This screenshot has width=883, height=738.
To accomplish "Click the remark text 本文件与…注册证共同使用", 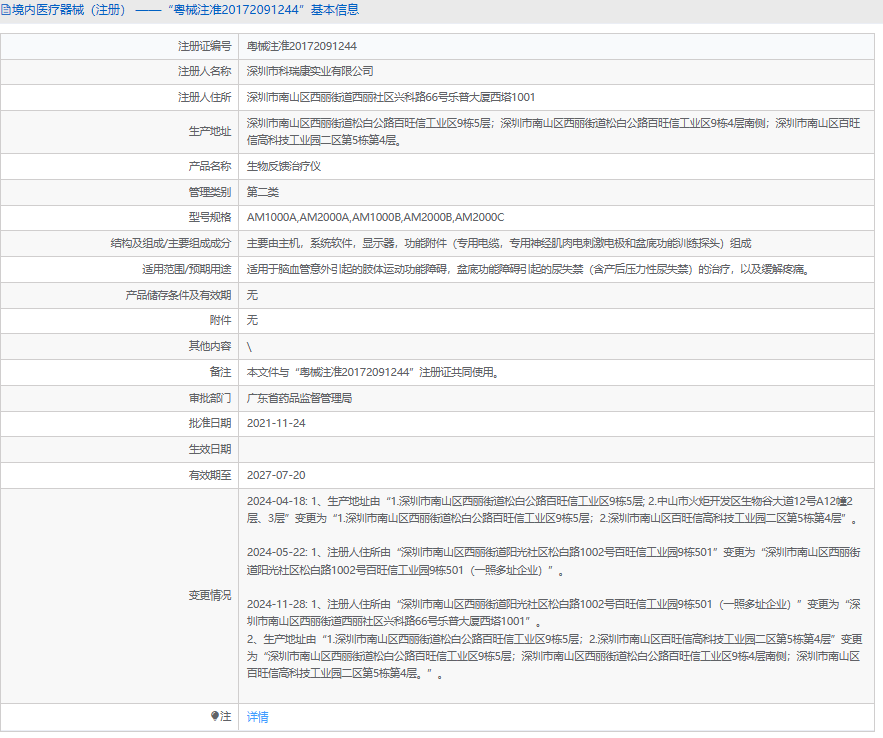I will tap(373, 372).
